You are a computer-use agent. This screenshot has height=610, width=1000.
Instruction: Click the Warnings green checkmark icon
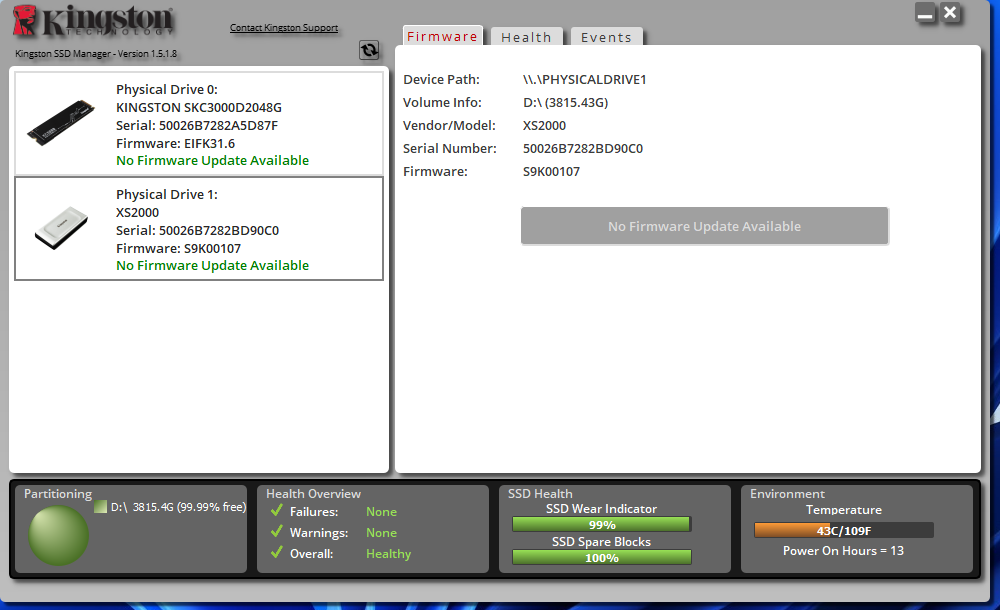point(277,532)
